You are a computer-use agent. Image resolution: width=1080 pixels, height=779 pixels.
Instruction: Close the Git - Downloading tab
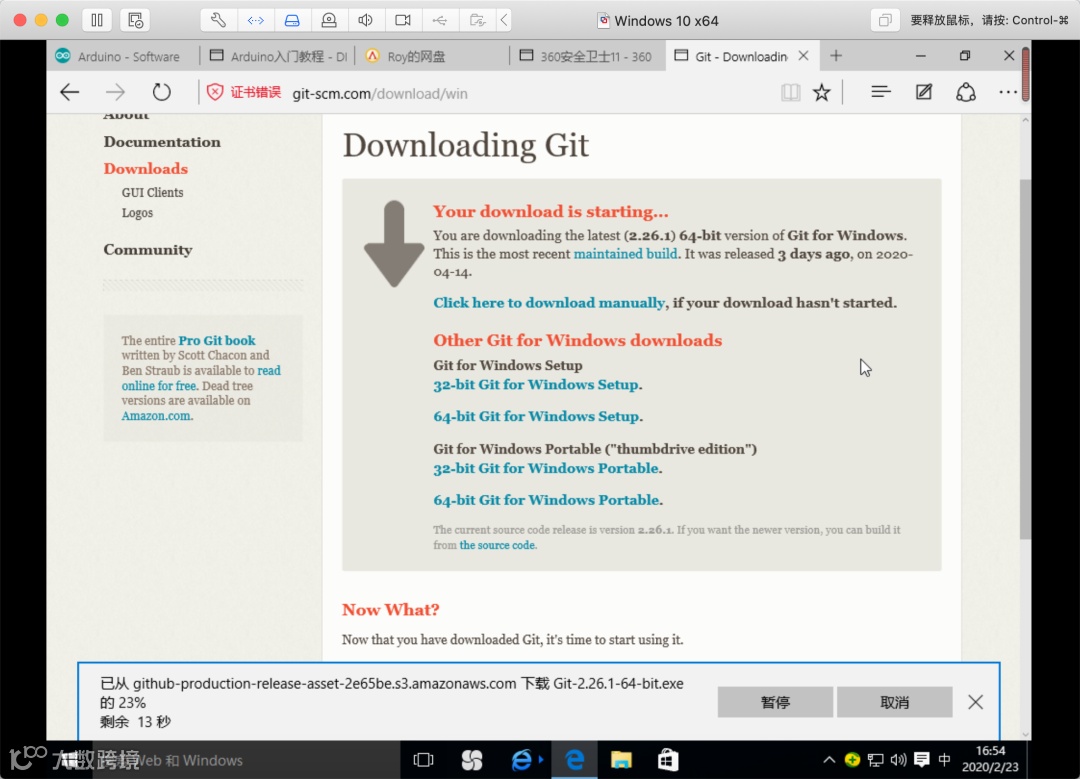[x=803, y=56]
